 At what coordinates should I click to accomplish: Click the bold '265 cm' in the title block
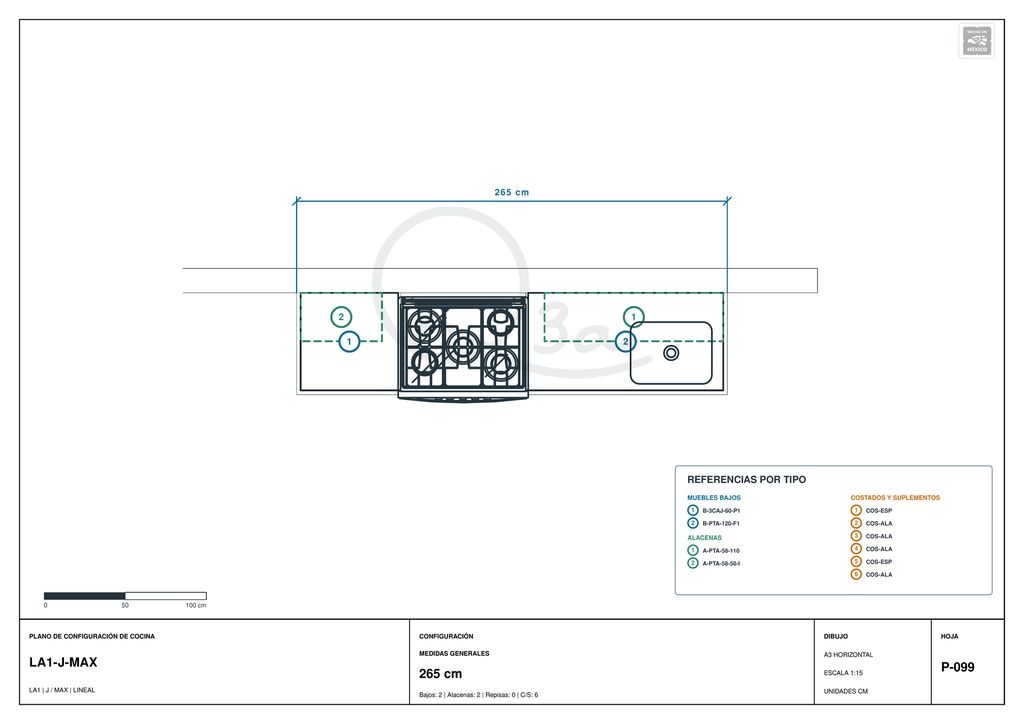440,674
